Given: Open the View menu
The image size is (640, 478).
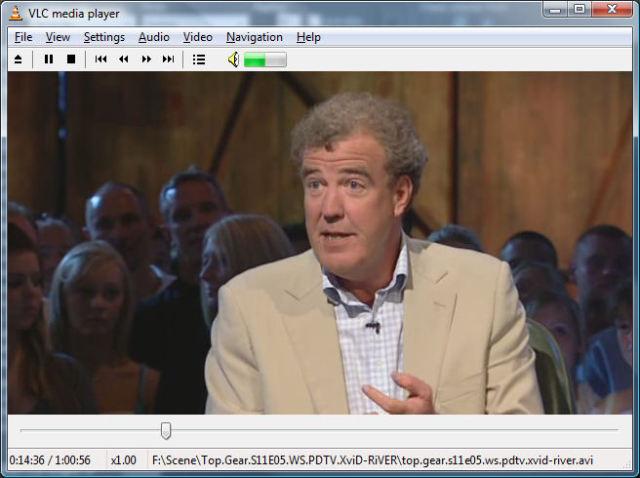Looking at the screenshot, I should (x=58, y=37).
